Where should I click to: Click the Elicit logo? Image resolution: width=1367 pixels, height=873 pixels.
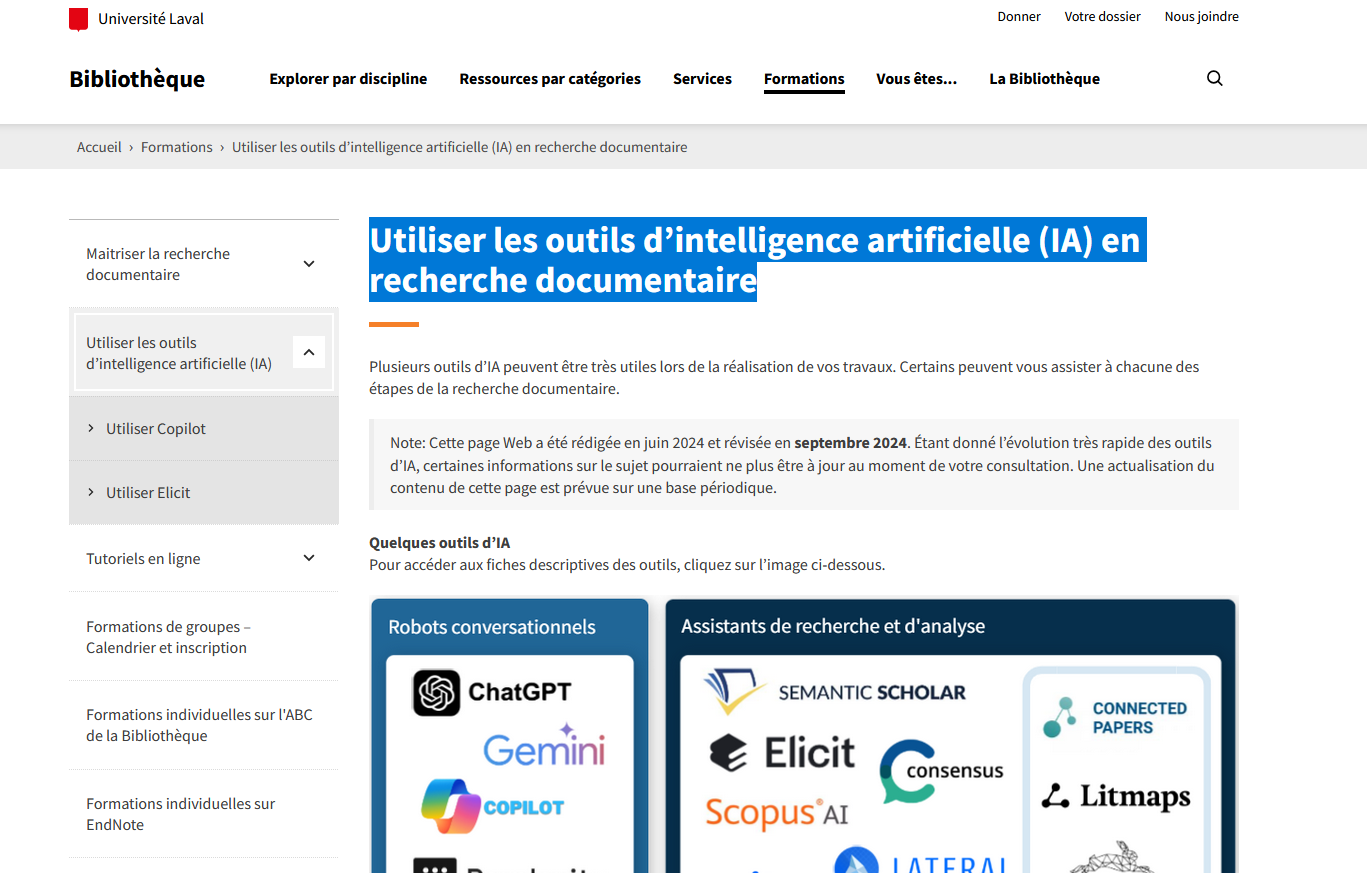tap(782, 753)
